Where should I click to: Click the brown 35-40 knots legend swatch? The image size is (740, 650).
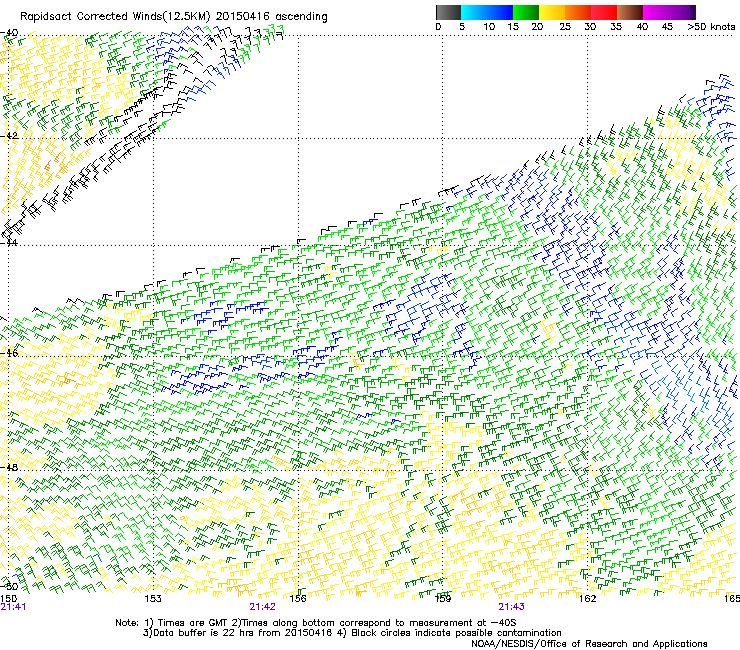630,12
